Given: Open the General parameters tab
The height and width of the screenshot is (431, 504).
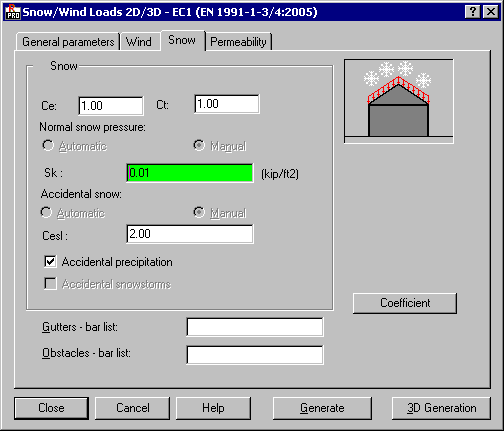Looking at the screenshot, I should click(68, 42).
